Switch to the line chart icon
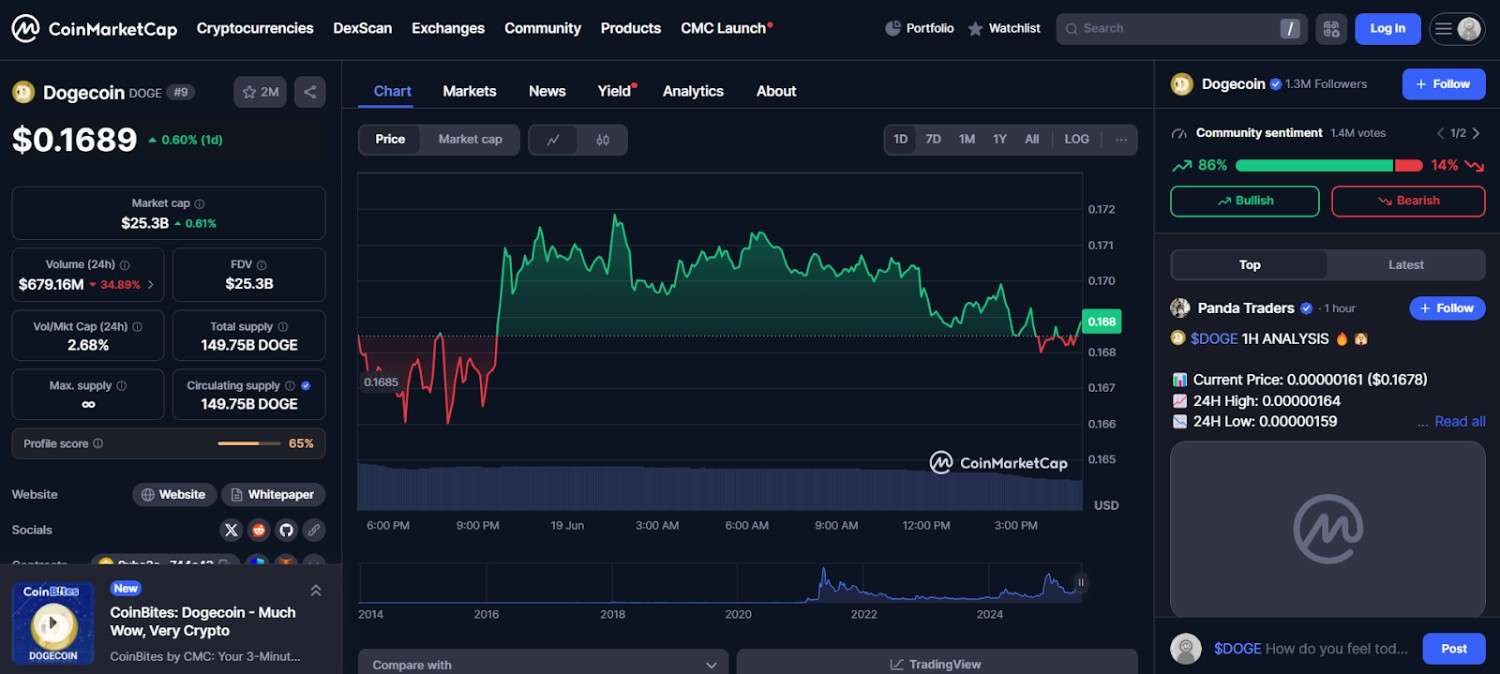The height and width of the screenshot is (674, 1500). [x=553, y=140]
